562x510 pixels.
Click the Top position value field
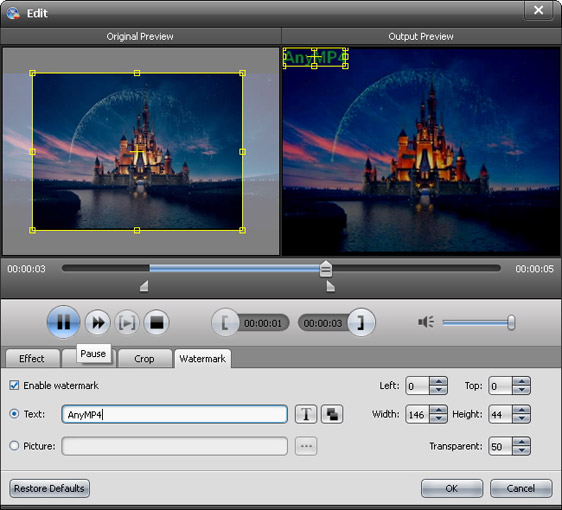click(501, 386)
